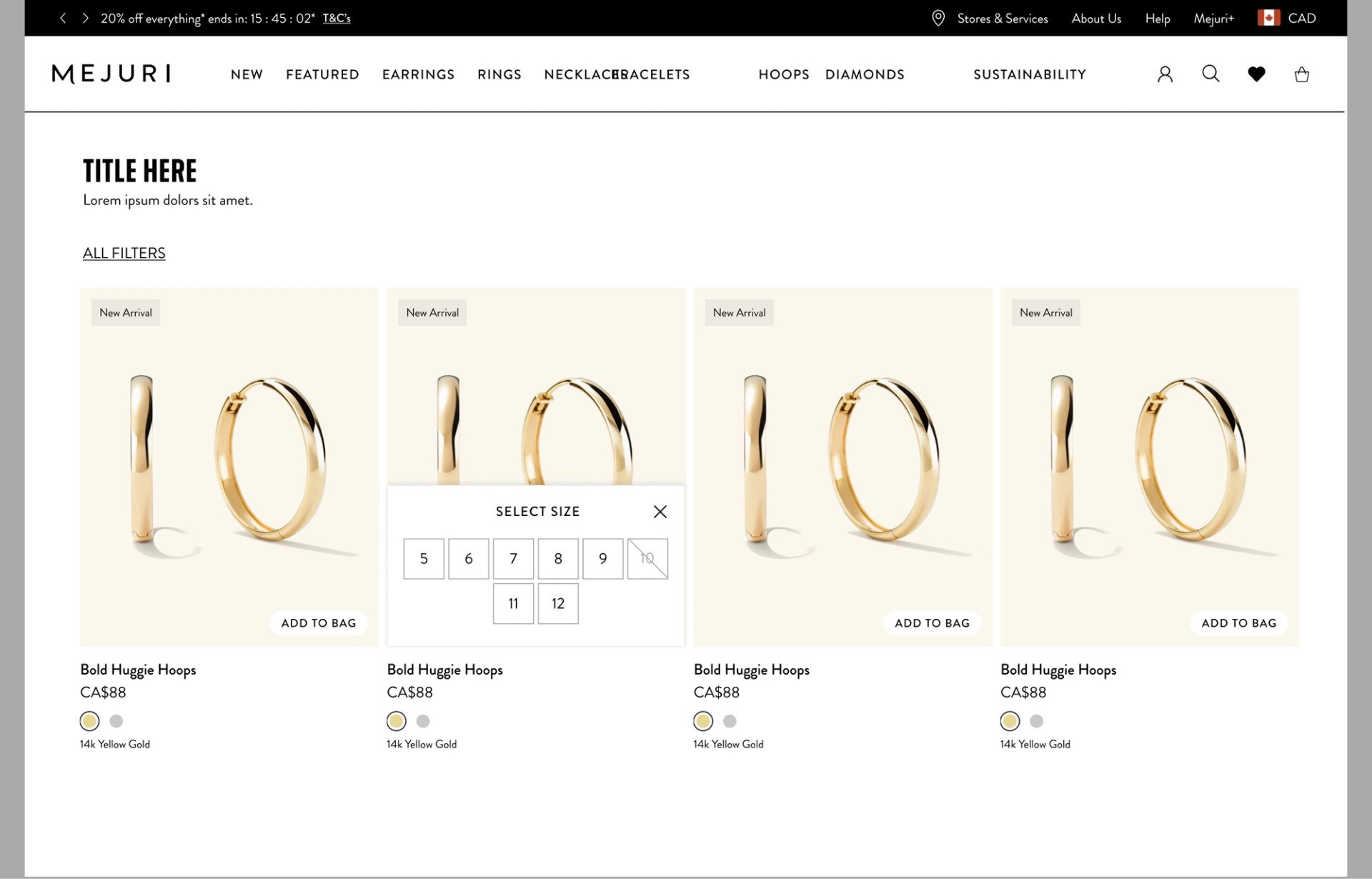Pick size 5 option

pyautogui.click(x=424, y=559)
